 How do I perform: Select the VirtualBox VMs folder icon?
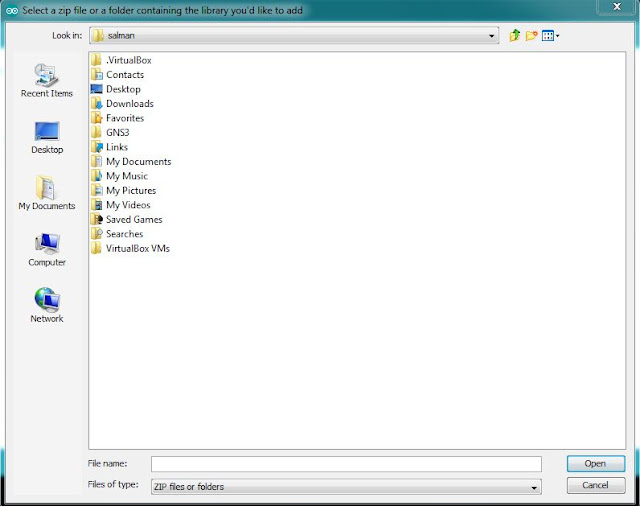(96, 248)
